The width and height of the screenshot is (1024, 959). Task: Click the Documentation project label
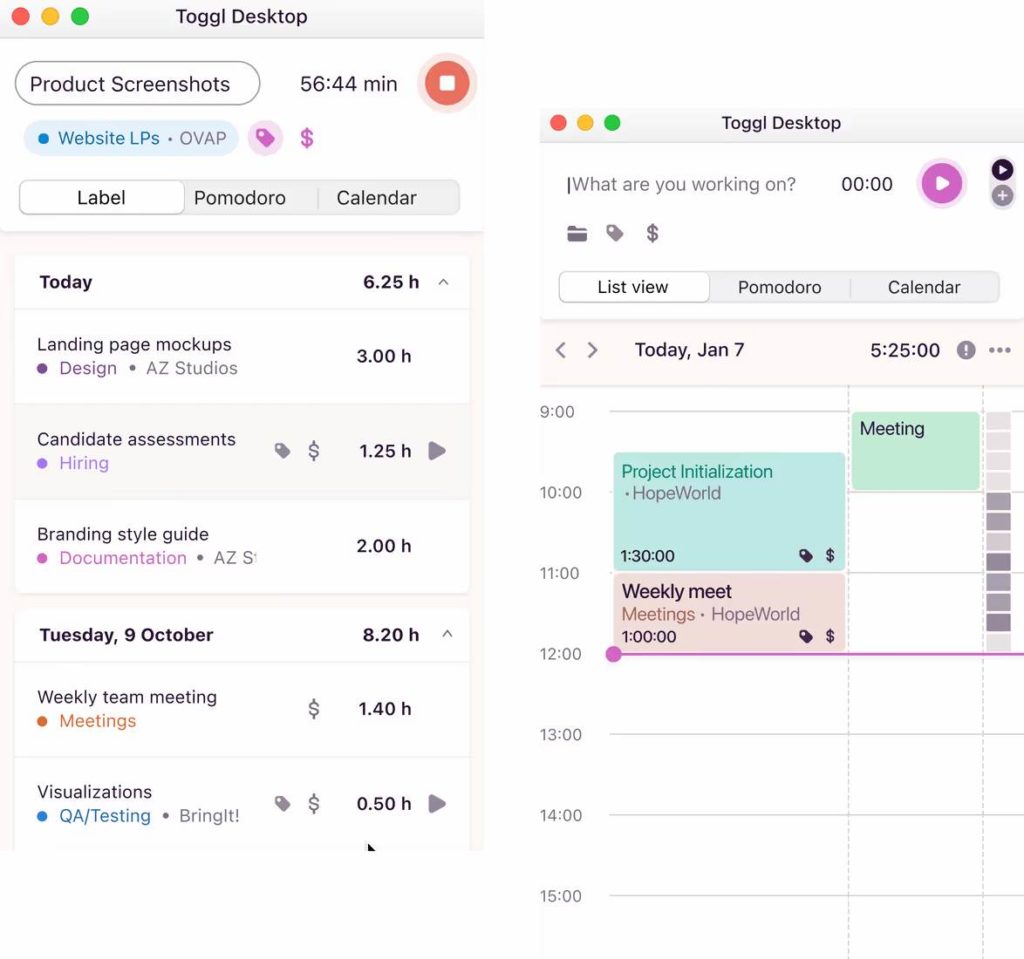click(x=123, y=558)
